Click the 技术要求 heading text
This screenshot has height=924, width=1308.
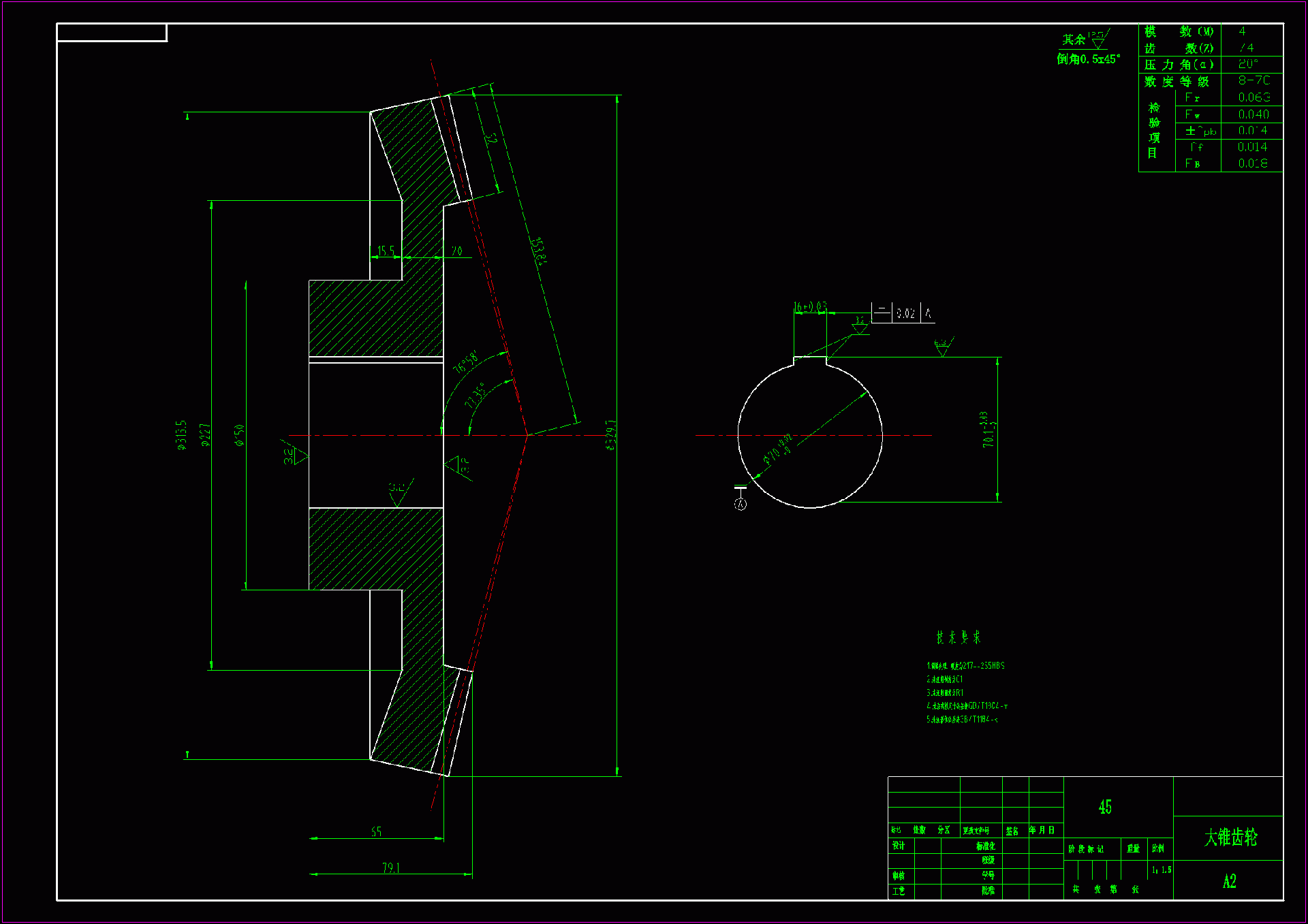point(958,637)
